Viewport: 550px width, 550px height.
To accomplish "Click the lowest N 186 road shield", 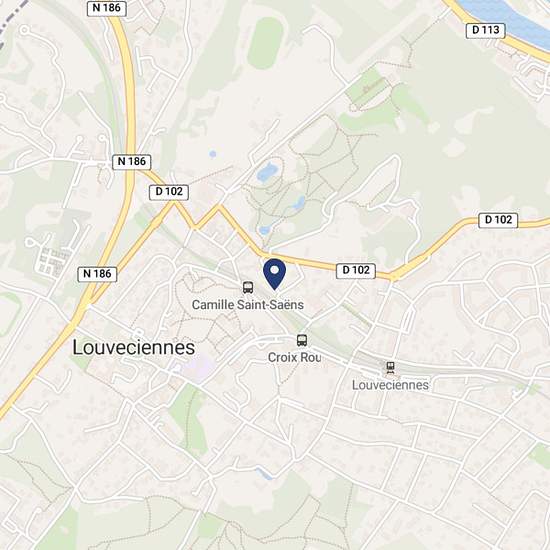I will (x=97, y=274).
